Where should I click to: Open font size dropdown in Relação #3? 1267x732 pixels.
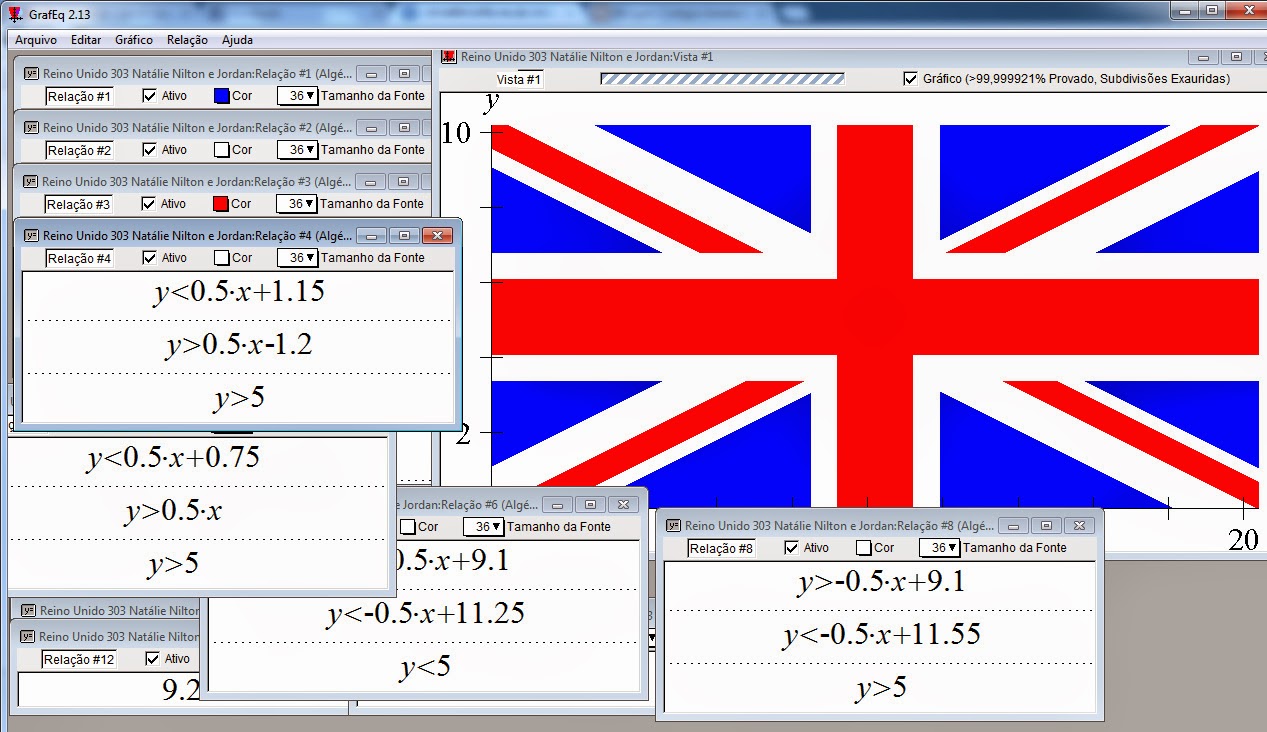click(x=297, y=204)
